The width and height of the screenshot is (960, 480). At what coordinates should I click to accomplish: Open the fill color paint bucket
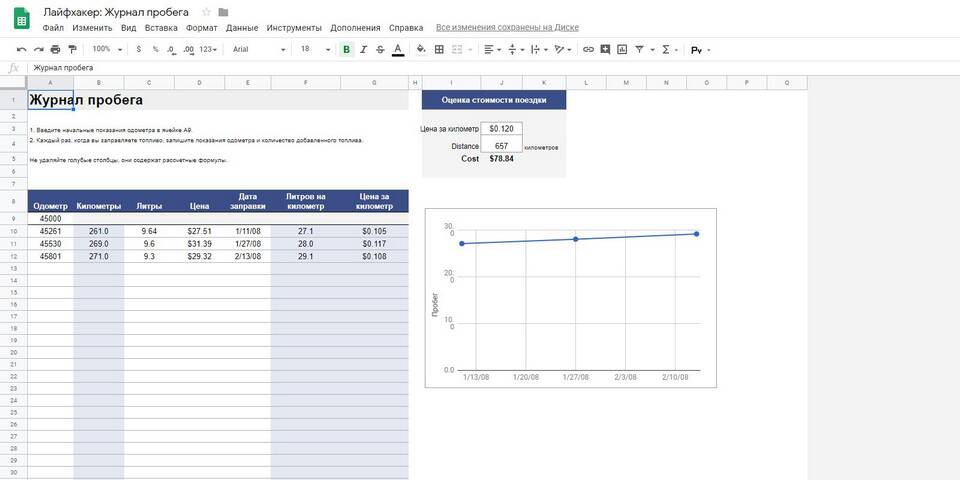420,48
